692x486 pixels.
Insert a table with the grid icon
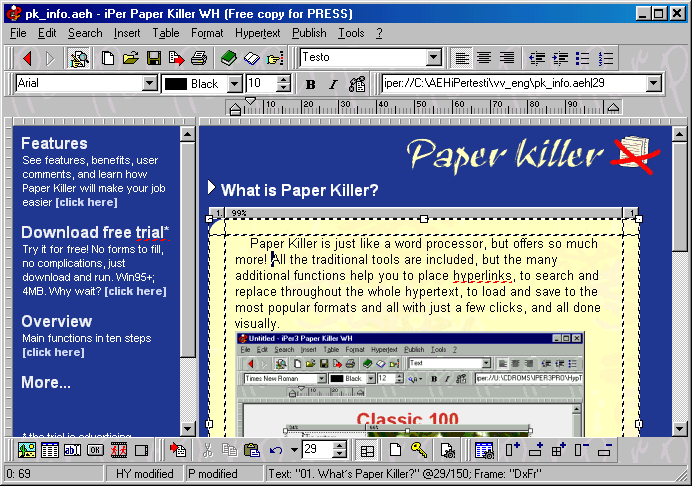(x=50, y=450)
